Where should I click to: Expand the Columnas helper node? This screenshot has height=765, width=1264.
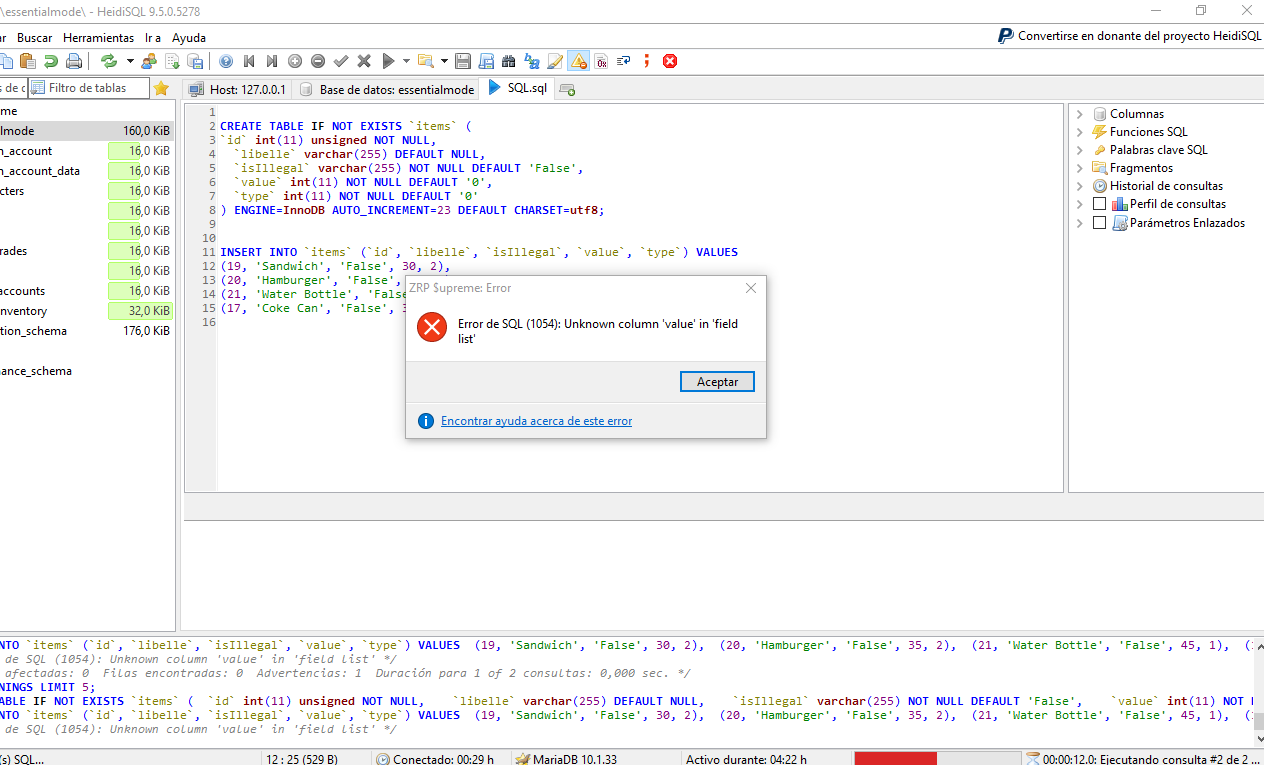1080,114
